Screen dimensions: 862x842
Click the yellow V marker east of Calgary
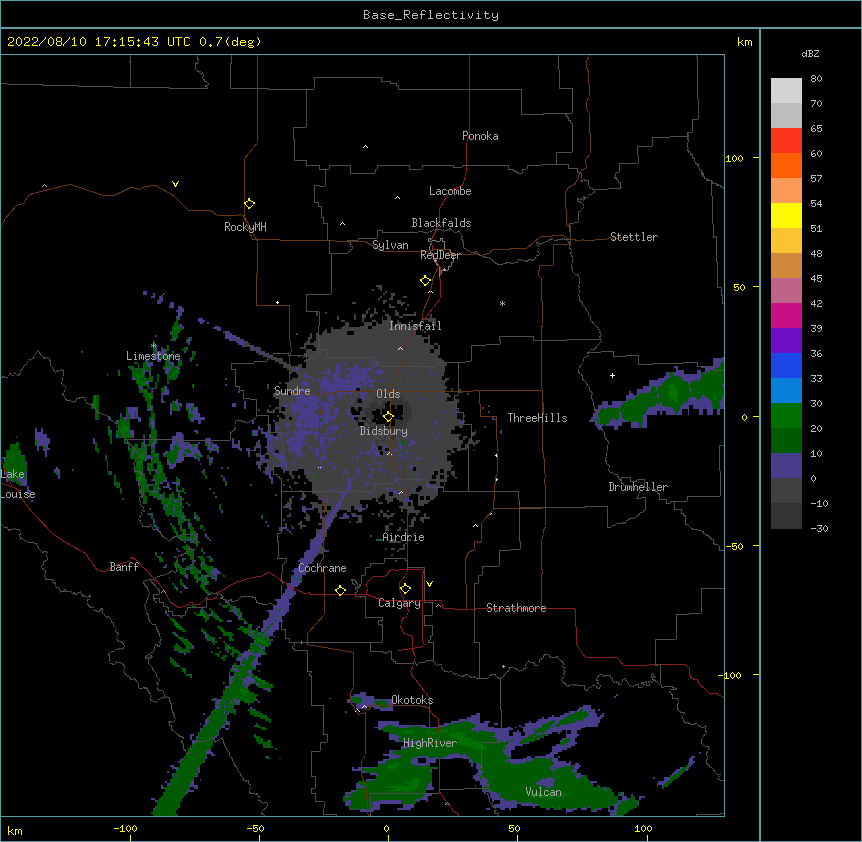pyautogui.click(x=429, y=584)
